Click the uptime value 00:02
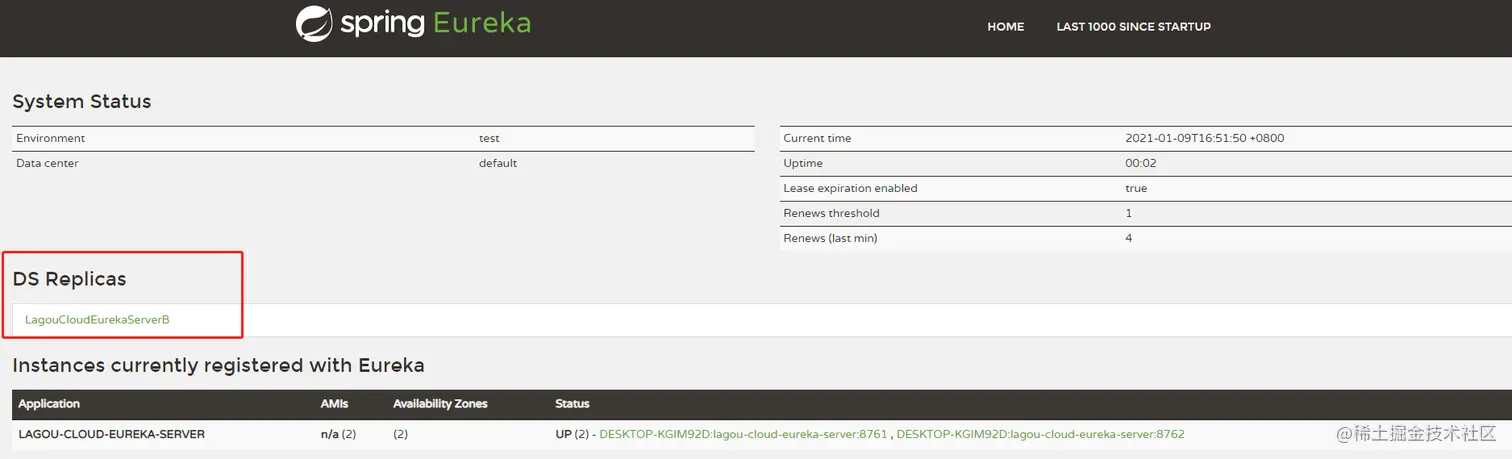The image size is (1512, 459). click(1141, 163)
